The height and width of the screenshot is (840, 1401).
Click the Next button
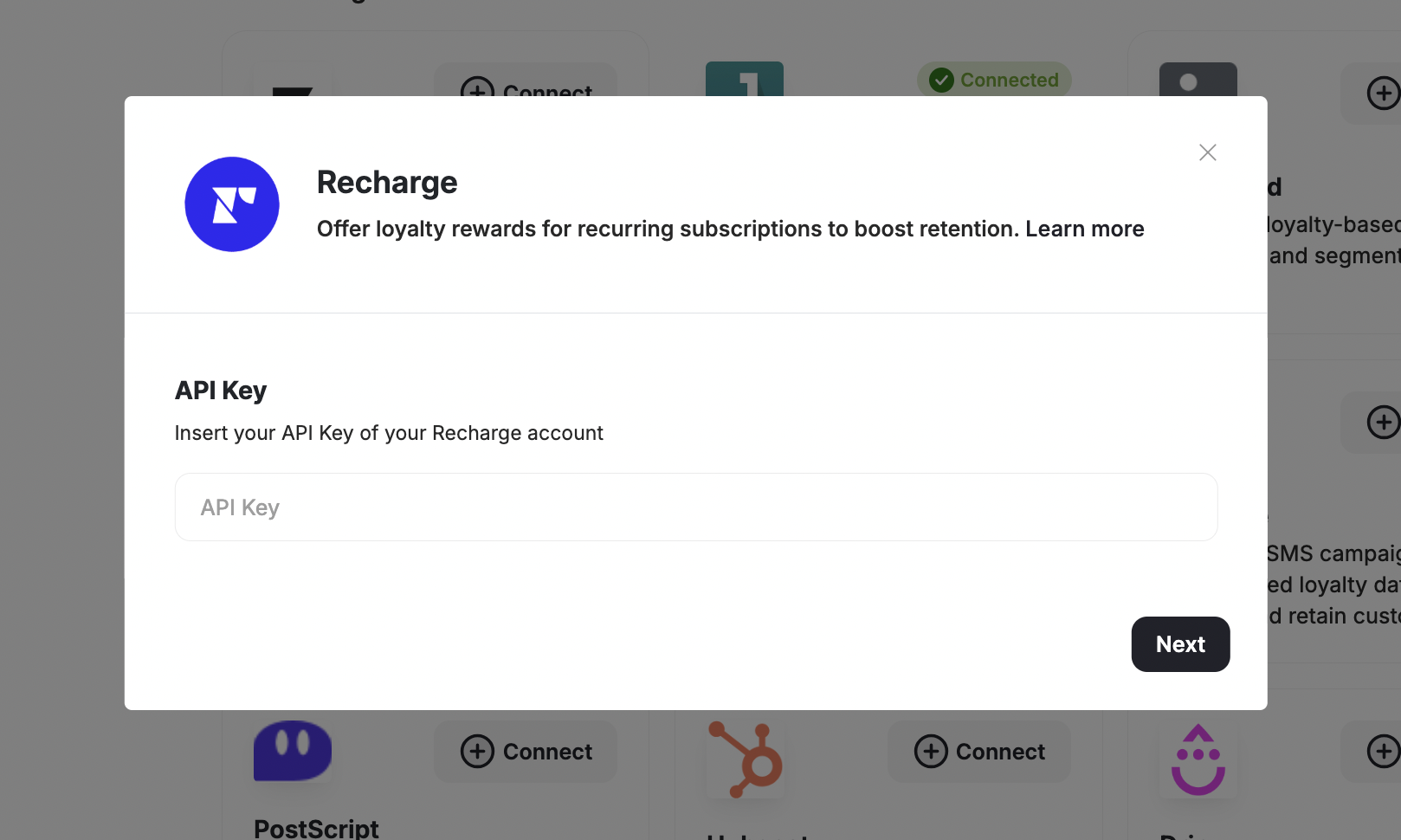point(1180,644)
